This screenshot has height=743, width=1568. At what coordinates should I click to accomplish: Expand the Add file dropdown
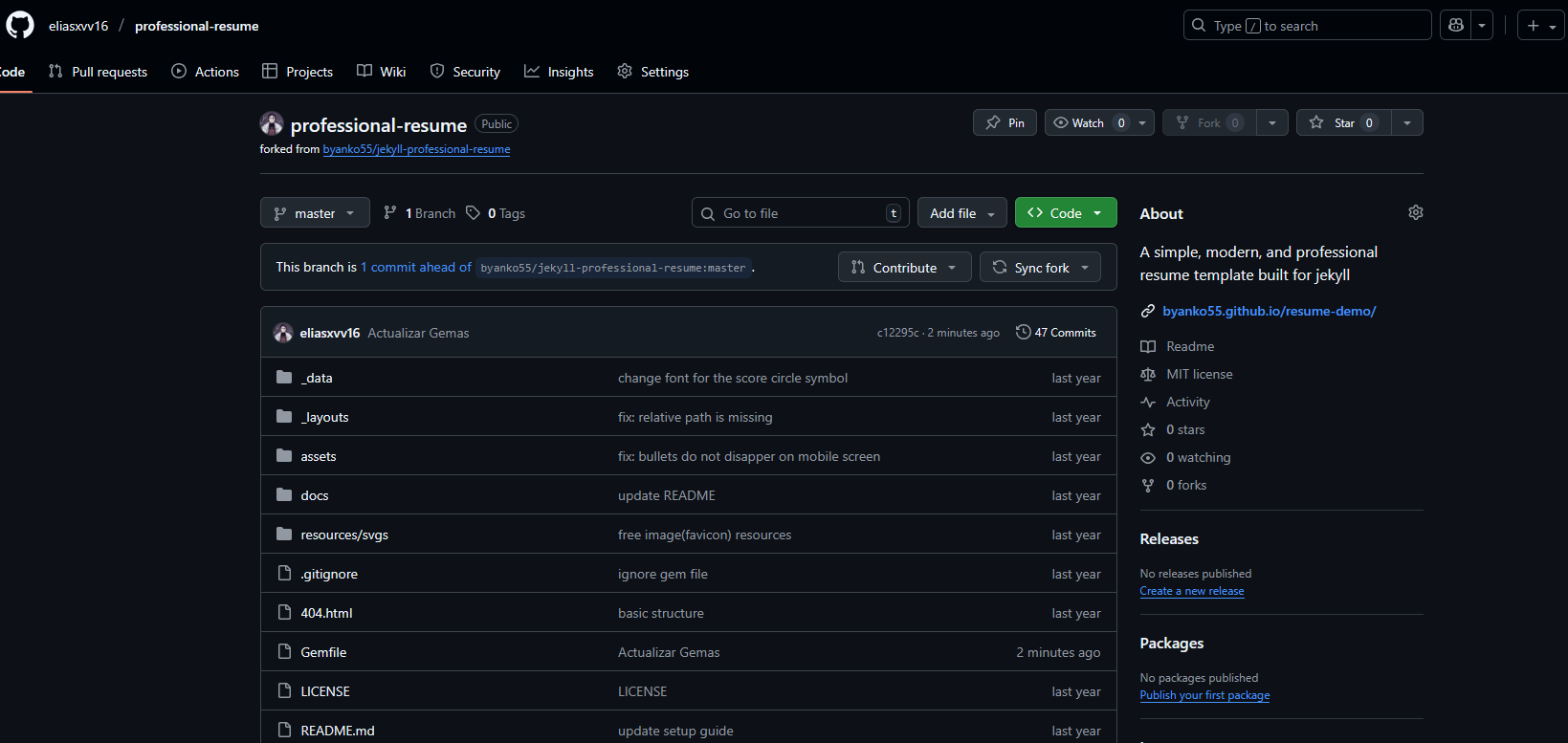[961, 213]
